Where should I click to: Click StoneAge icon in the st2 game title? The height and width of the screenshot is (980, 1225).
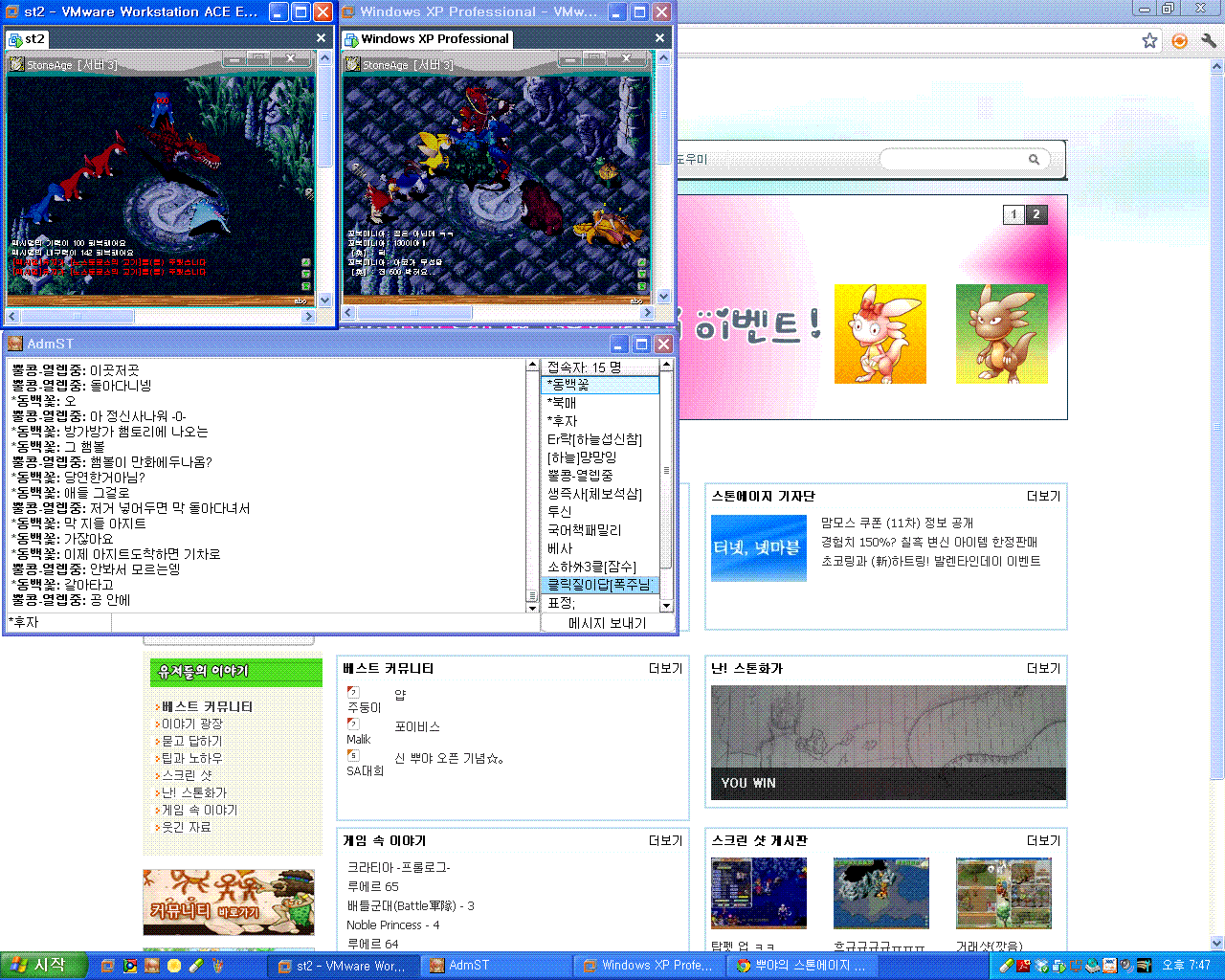click(16, 64)
